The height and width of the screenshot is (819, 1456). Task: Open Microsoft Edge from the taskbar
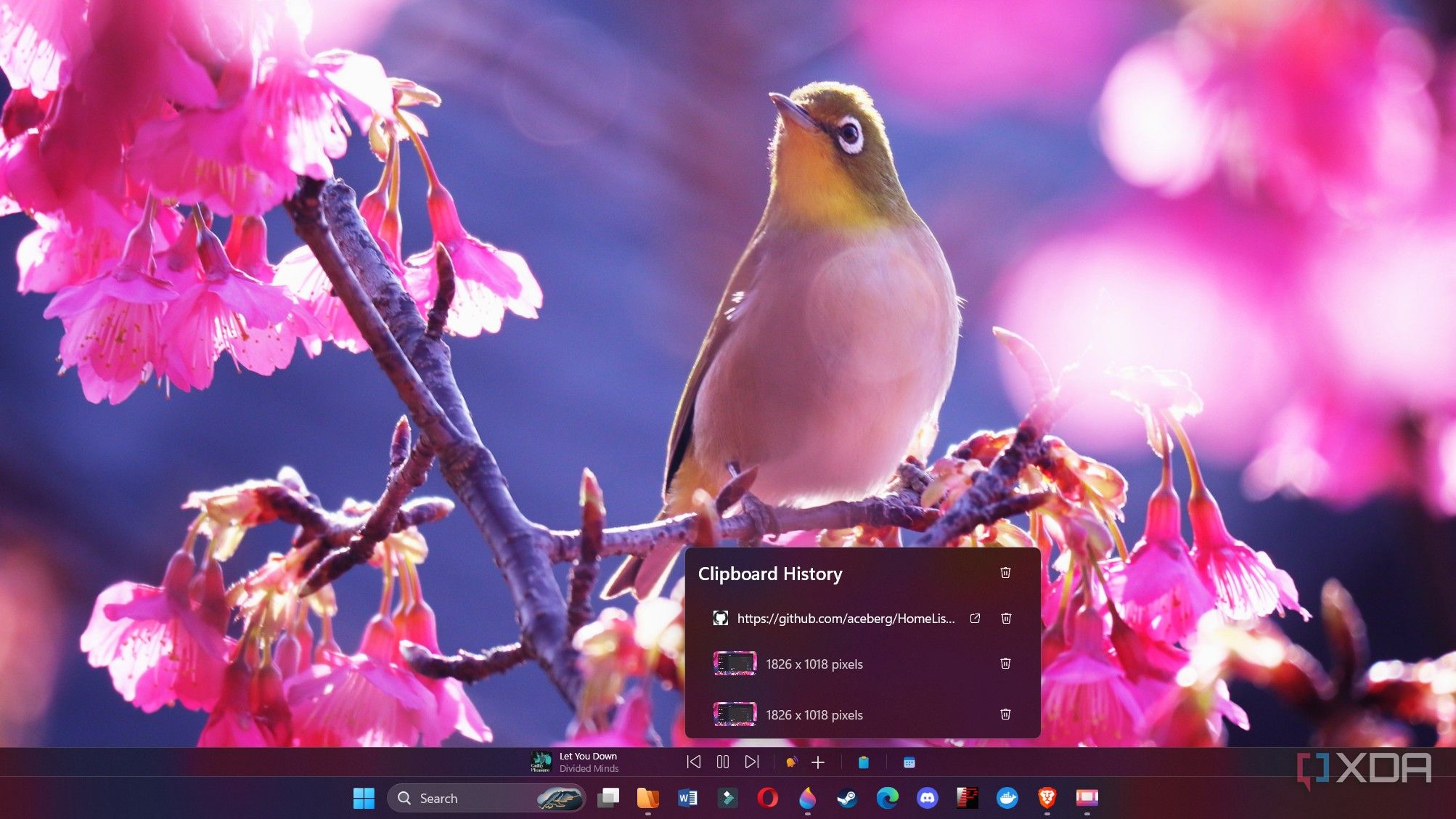[887, 798]
